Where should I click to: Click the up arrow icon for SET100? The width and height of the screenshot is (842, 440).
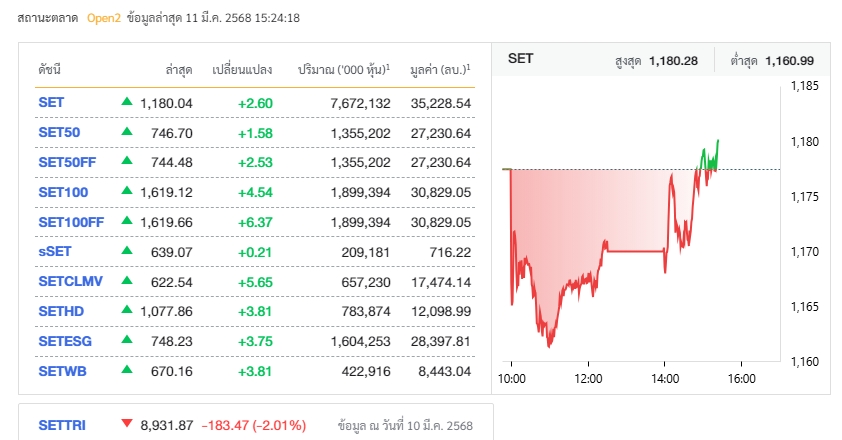[126, 191]
